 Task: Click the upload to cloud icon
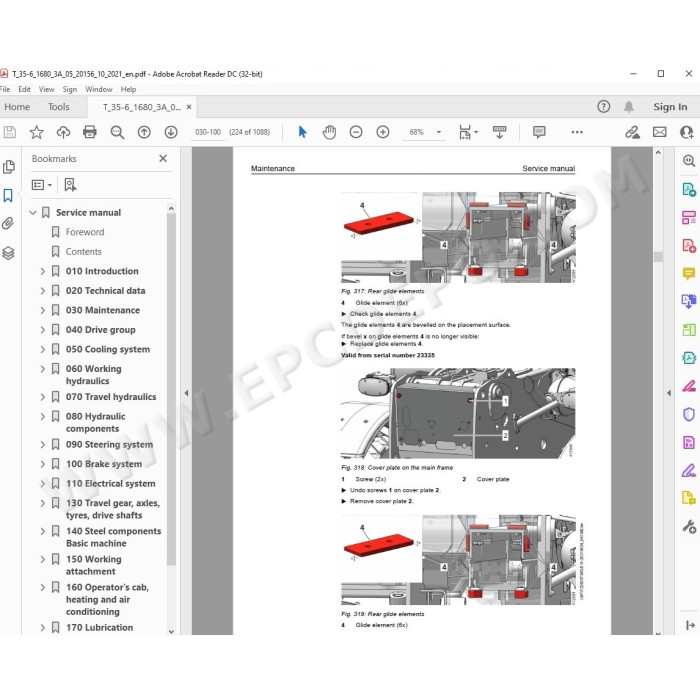click(x=63, y=132)
